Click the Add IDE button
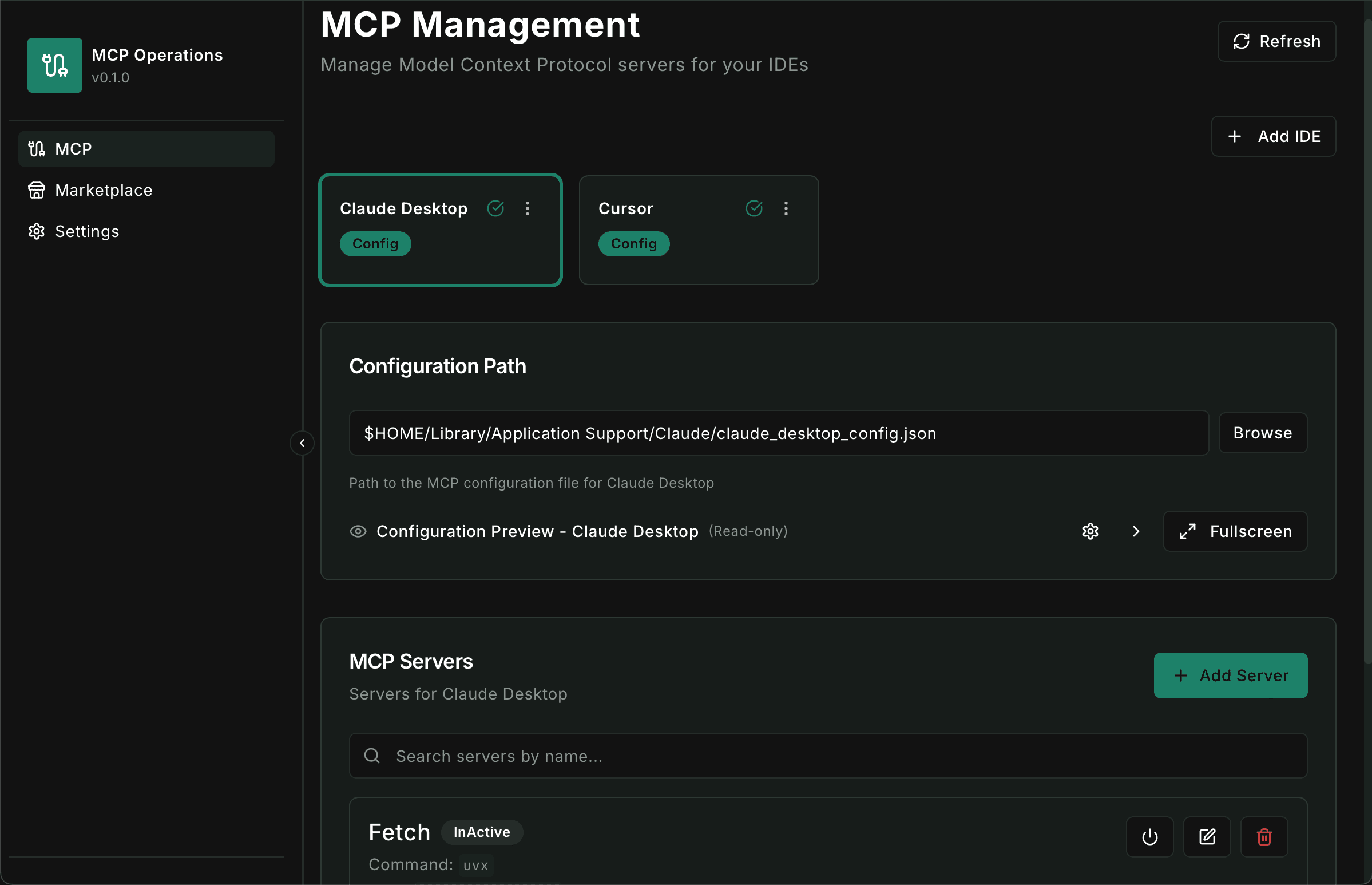Screen dimensions: 1372x885 tap(1273, 136)
